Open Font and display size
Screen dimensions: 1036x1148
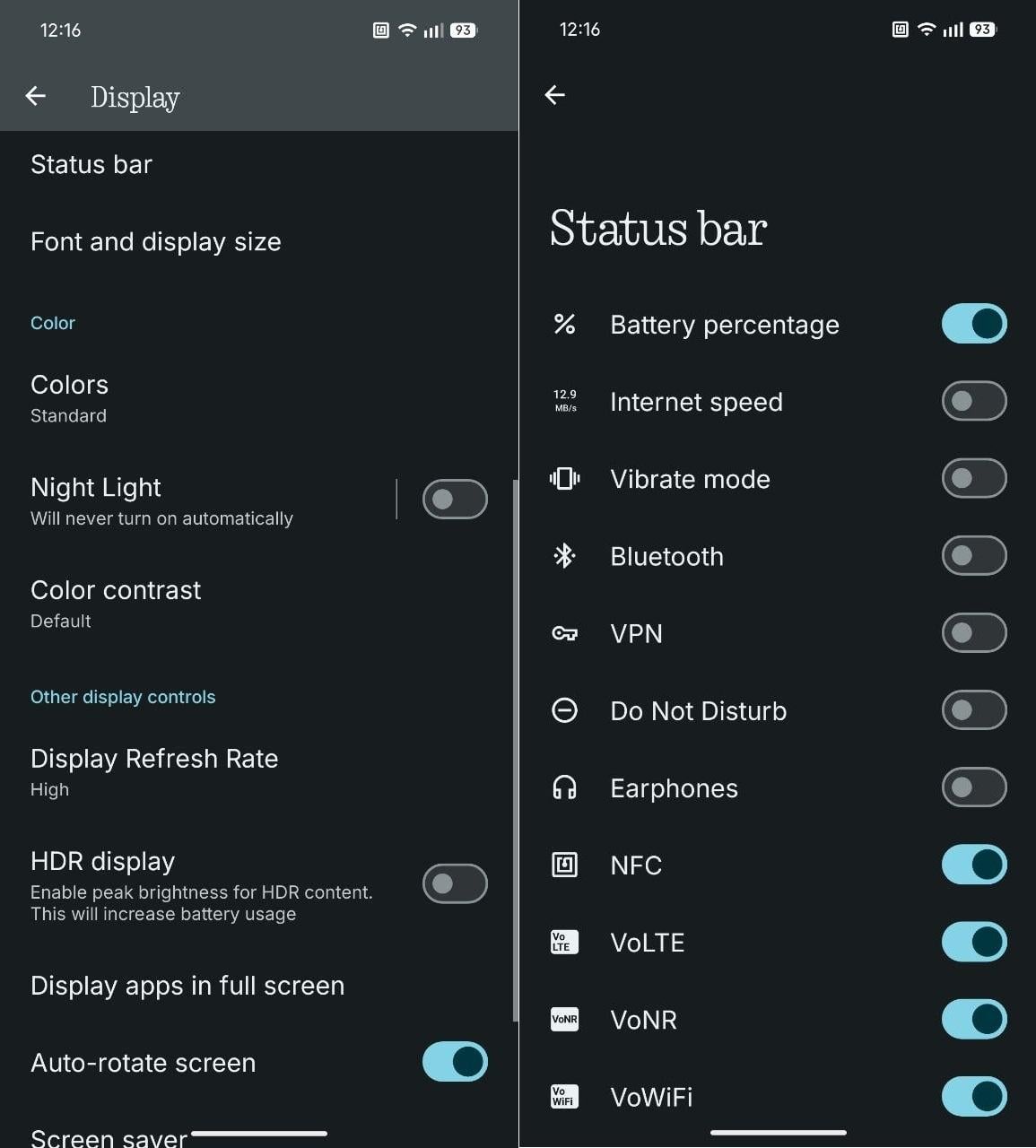pyautogui.click(x=259, y=241)
